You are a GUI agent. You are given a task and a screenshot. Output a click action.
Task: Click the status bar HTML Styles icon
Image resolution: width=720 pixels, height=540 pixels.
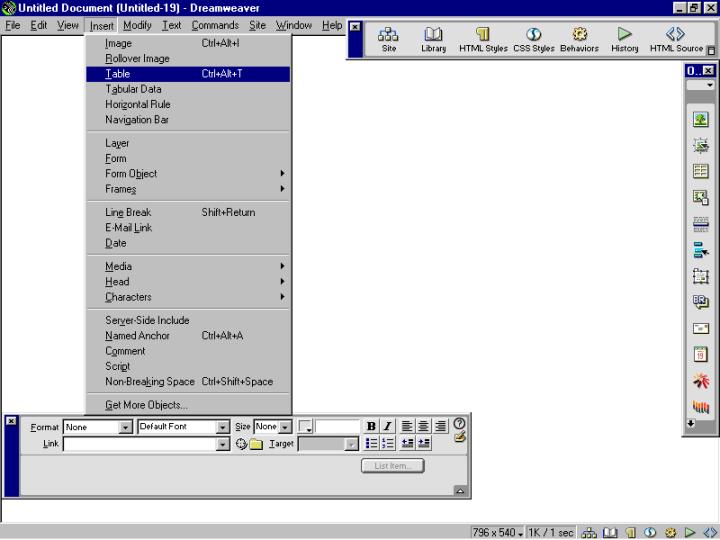pyautogui.click(x=630, y=533)
